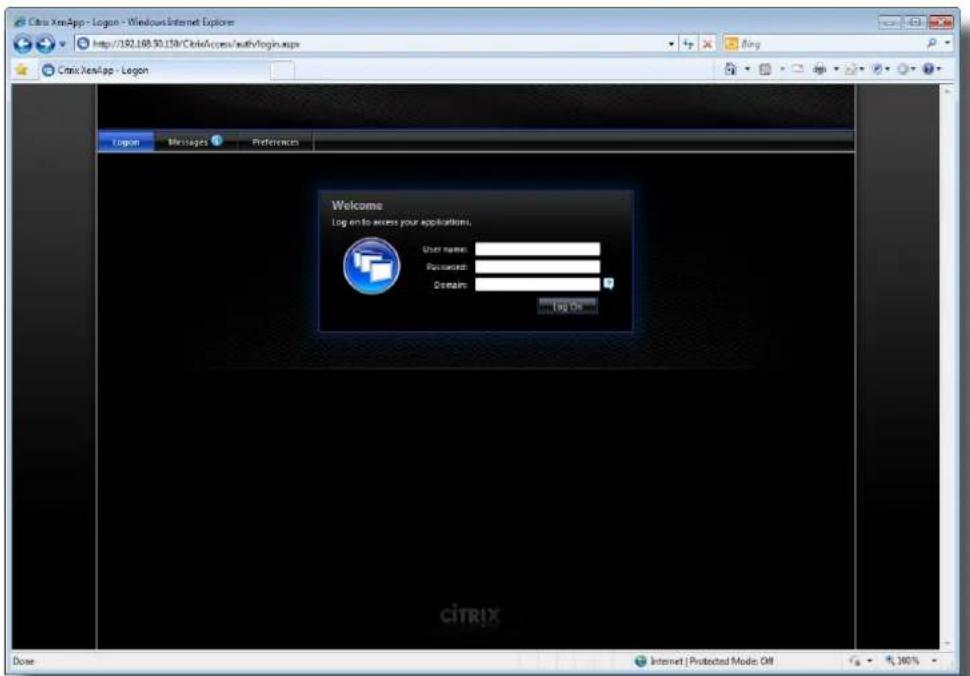Click the Domain input field
This screenshot has height=676, width=970.
538,285
